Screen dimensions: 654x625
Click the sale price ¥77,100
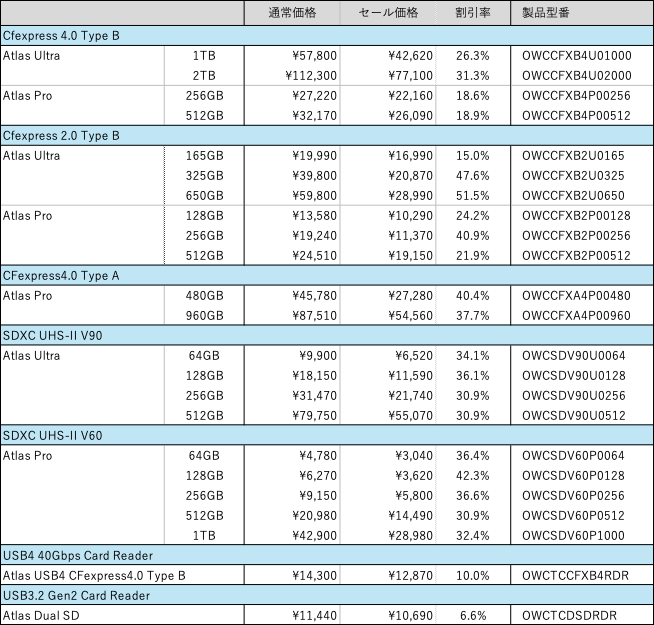[410, 76]
